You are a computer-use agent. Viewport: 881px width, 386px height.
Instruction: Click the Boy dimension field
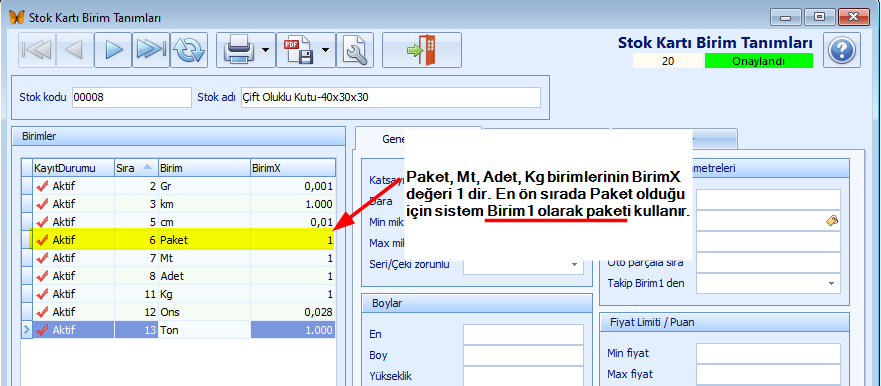524,355
